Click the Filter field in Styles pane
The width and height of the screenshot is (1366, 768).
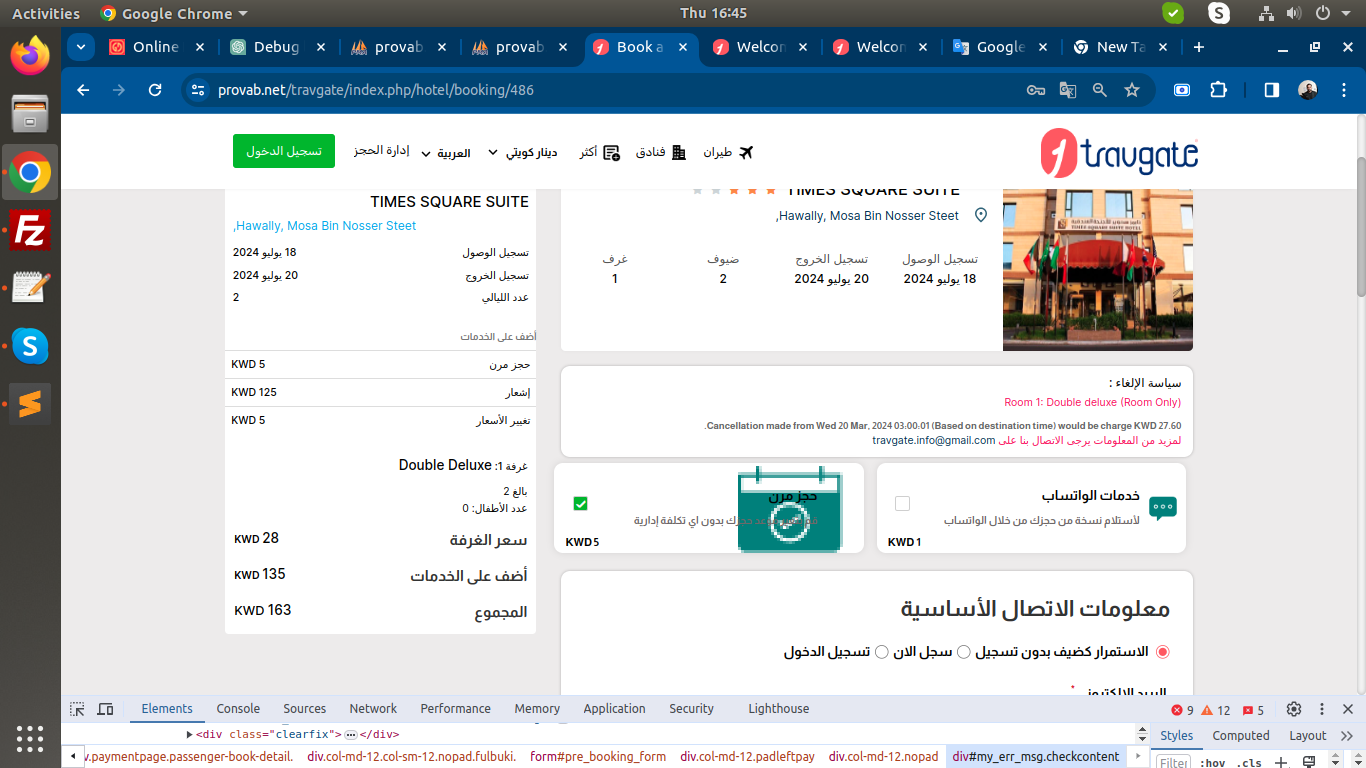coord(1174,763)
